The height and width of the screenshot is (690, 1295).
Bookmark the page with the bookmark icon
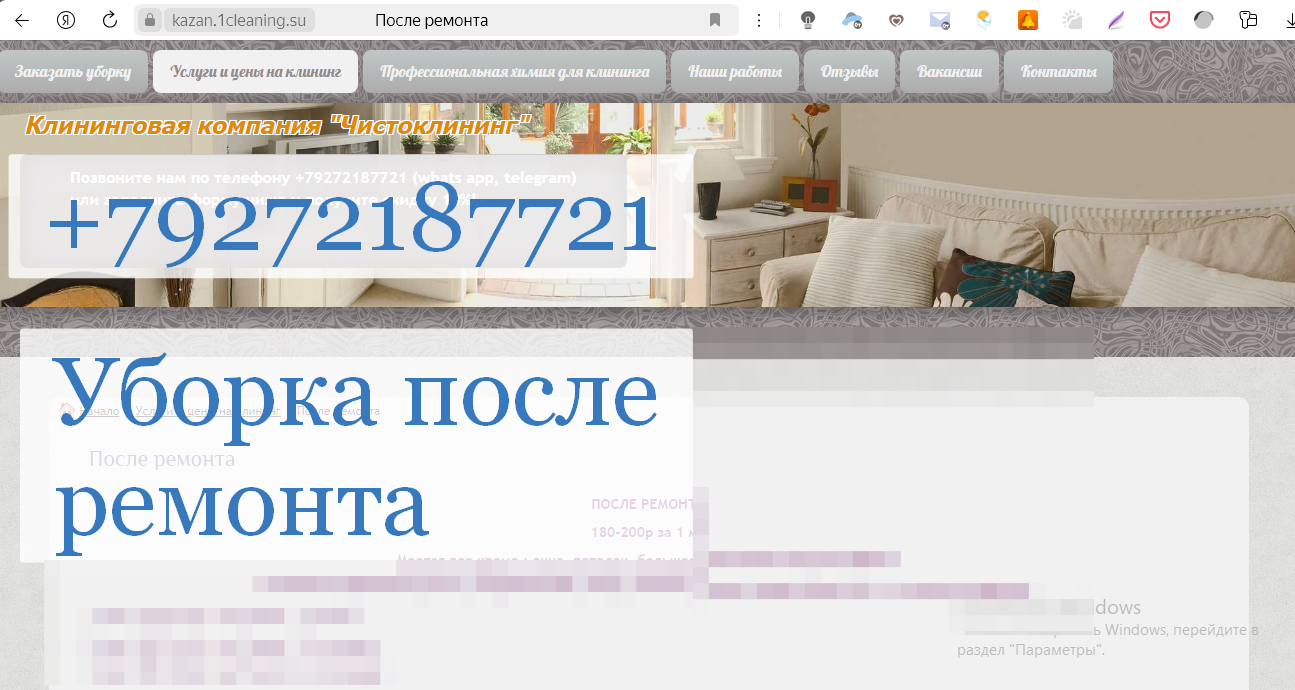click(714, 20)
